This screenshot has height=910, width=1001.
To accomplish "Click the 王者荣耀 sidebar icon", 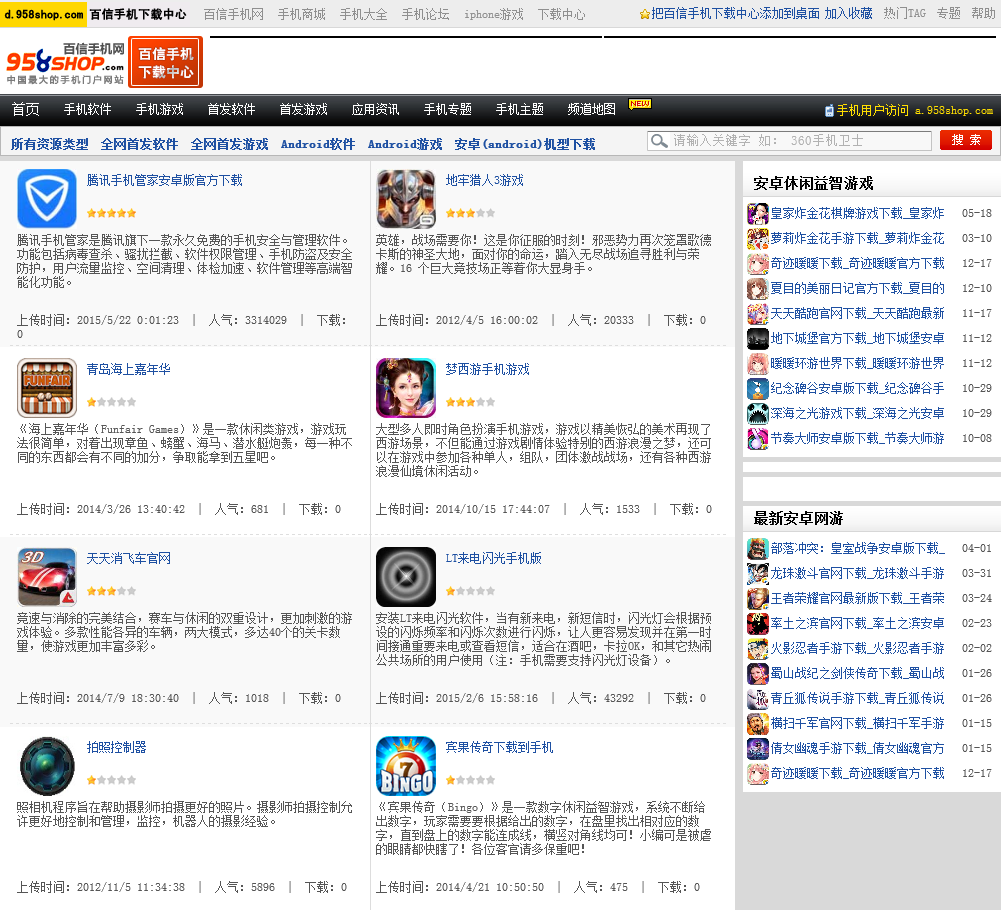I will [x=757, y=598].
